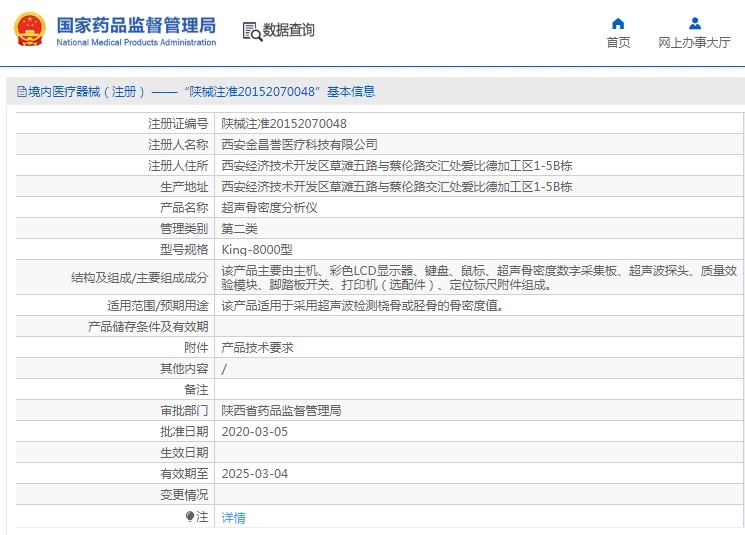The image size is (745, 535).
Task: Click management class value 第二类
Action: (x=239, y=229)
